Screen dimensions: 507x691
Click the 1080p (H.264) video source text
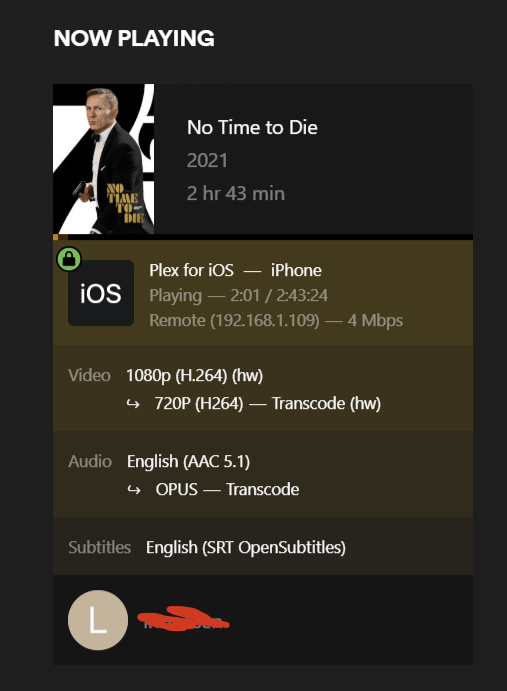click(194, 375)
